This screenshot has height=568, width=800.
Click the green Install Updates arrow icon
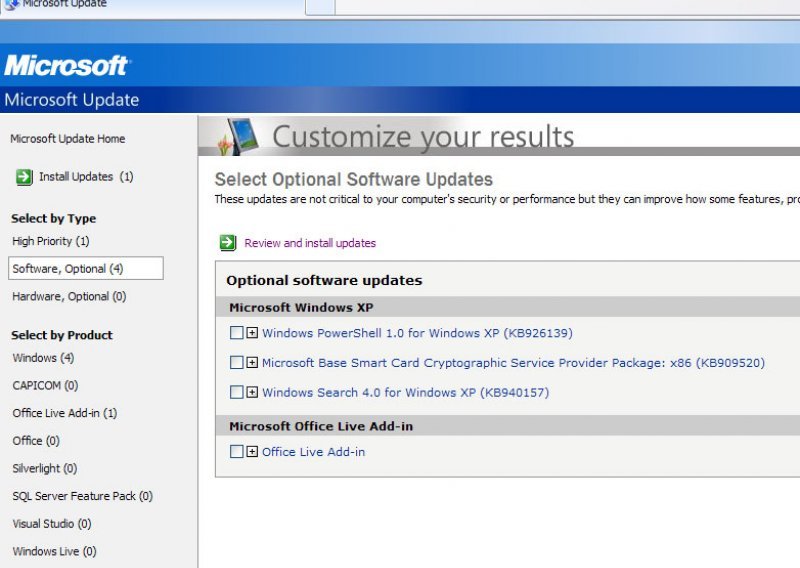click(x=24, y=177)
